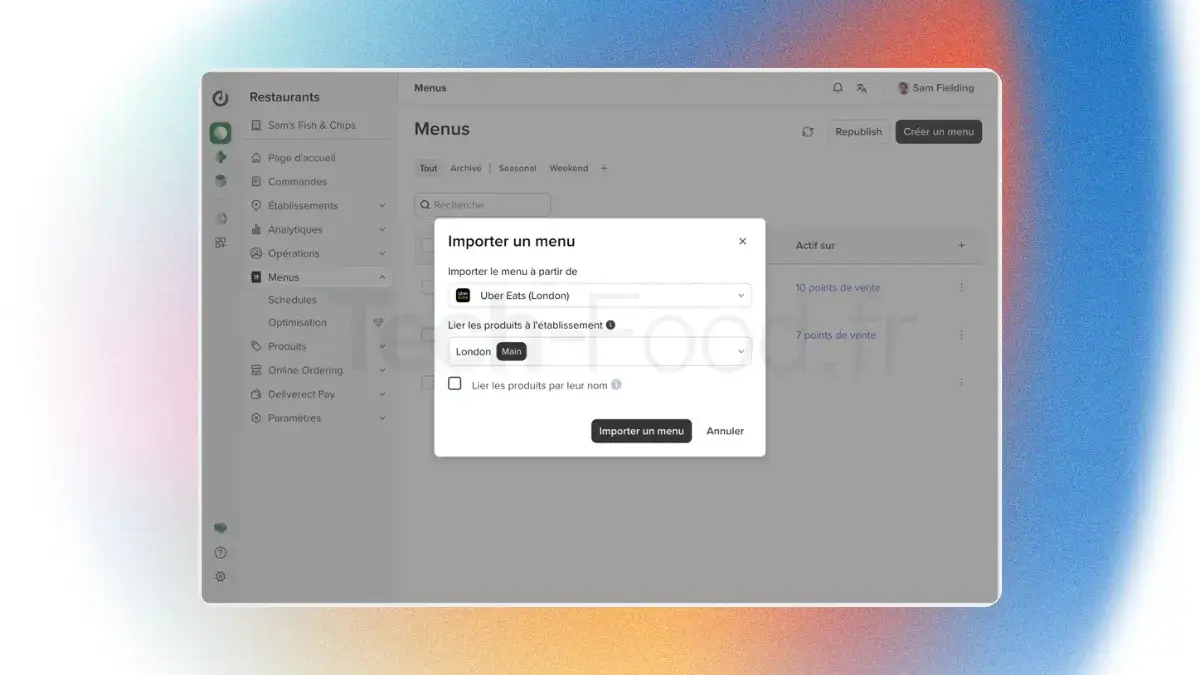1200x675 pixels.
Task: Go to Page d'accueil via home icon
Action: pos(256,158)
